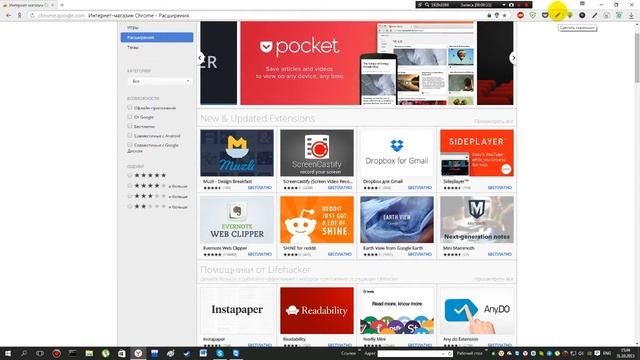This screenshot has width=640, height=360.
Task: Click the black circle extension icon
Action: (x=582, y=16)
